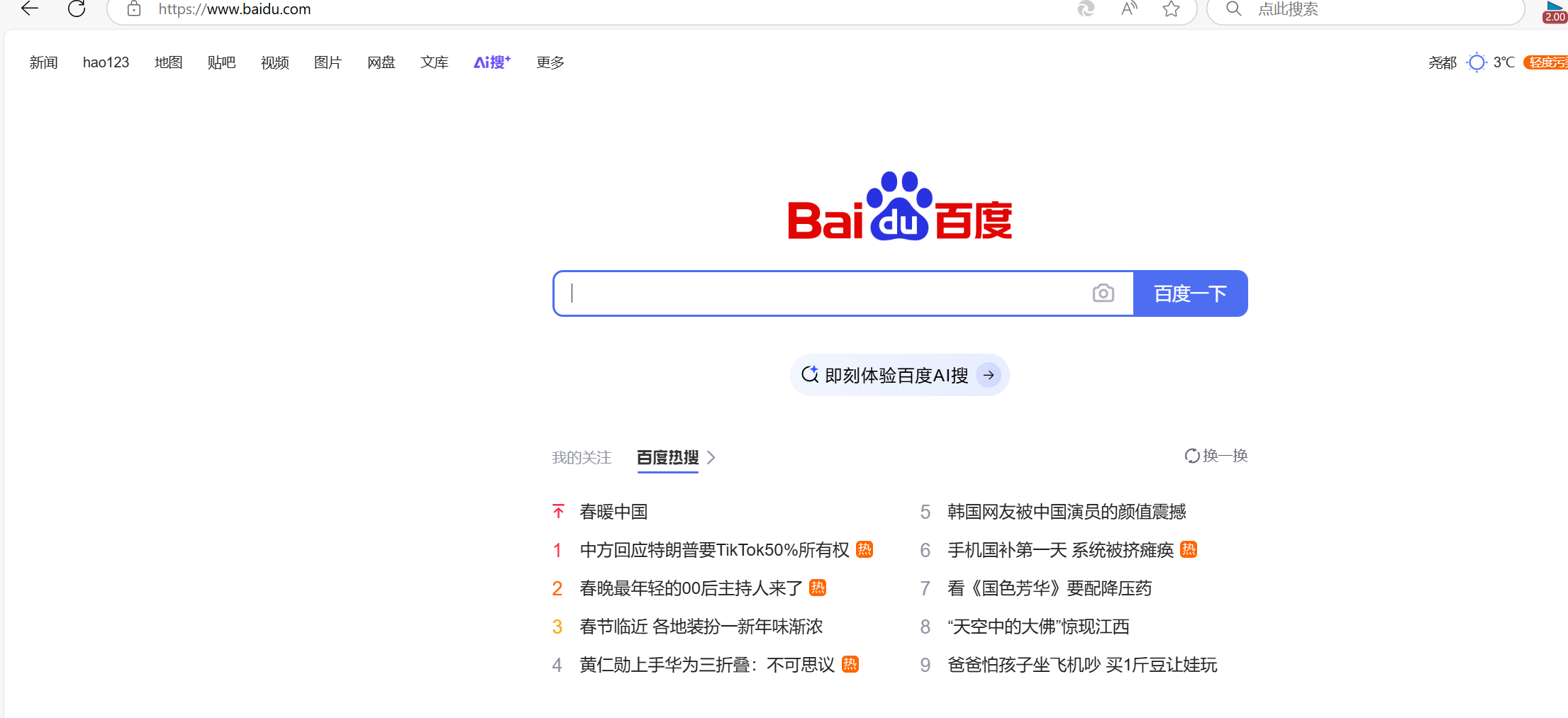Click 换一换 to refresh hot list
Image resolution: width=1568 pixels, height=718 pixels.
pos(1216,456)
